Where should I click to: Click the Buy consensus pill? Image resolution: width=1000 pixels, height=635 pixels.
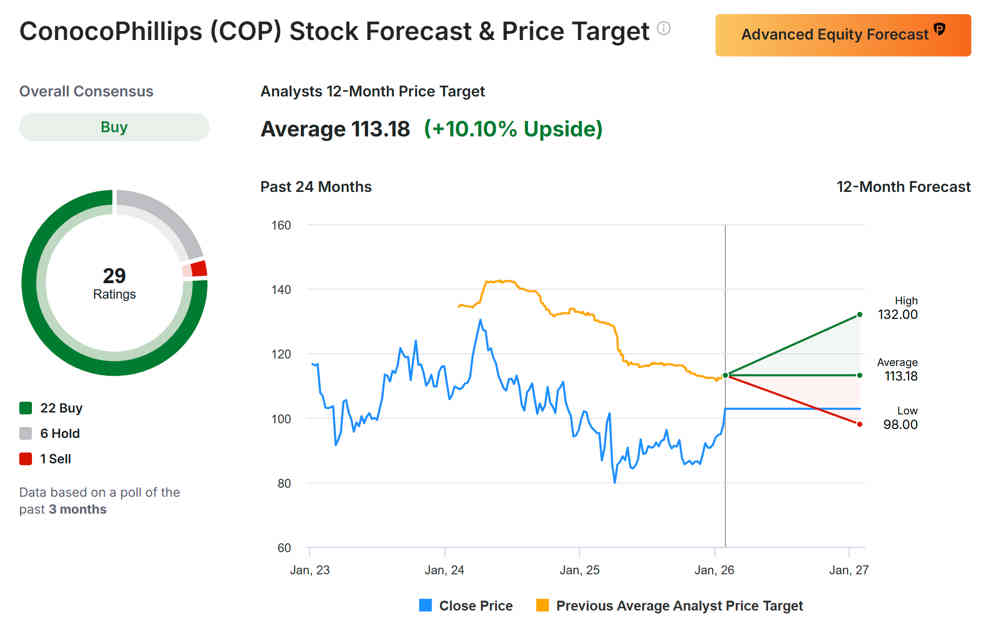(x=114, y=127)
